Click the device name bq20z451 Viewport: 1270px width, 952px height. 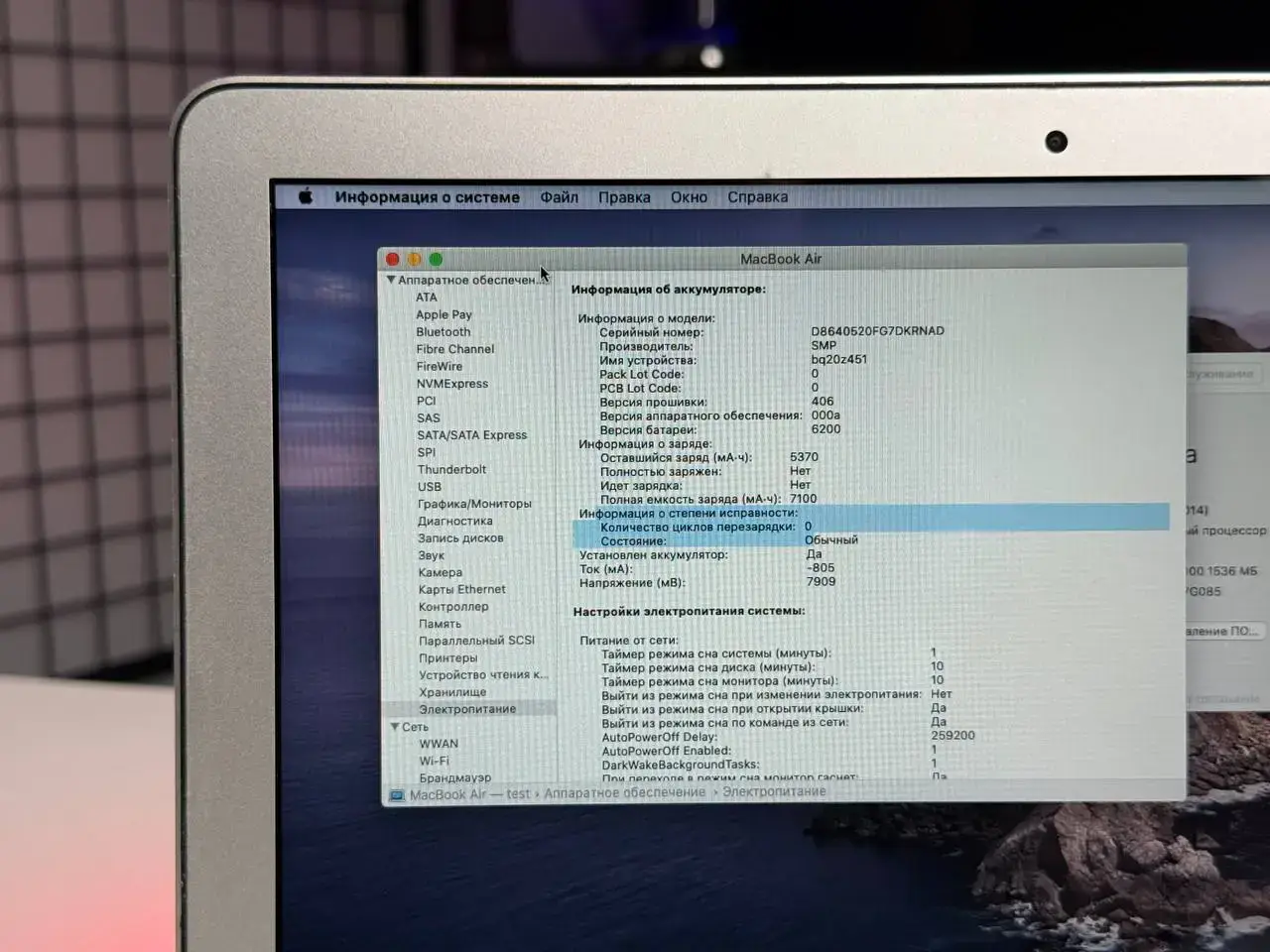coord(838,359)
